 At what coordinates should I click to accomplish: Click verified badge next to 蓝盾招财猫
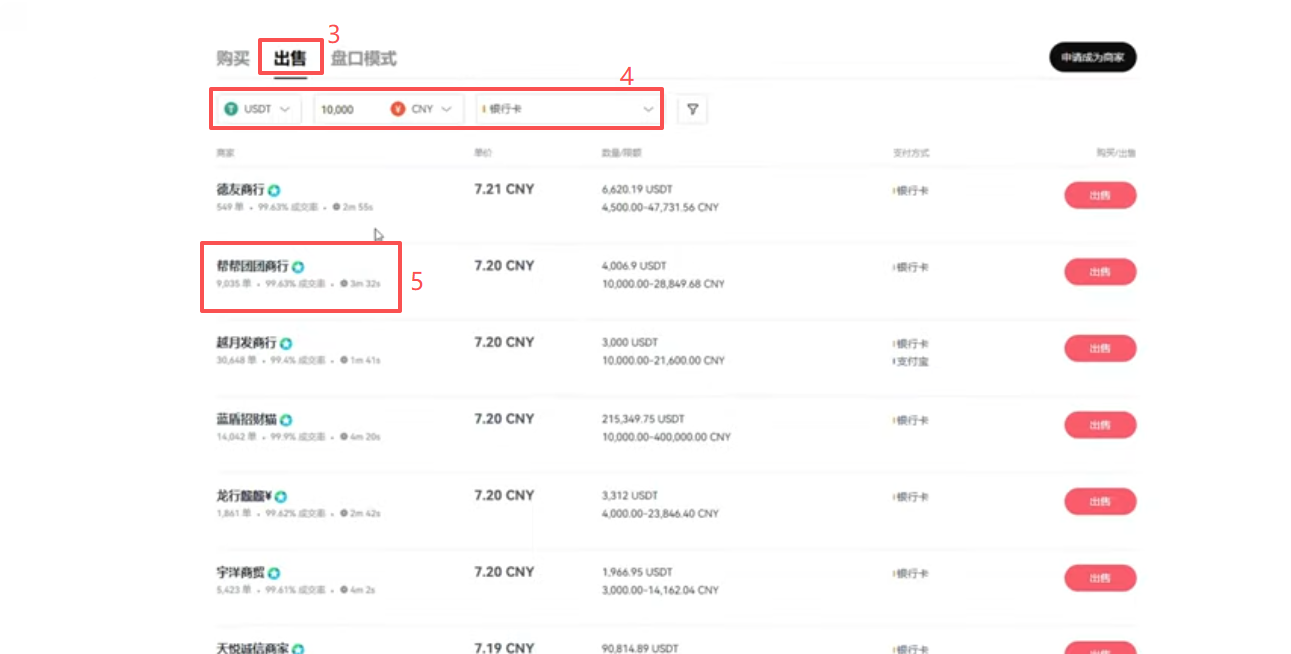point(286,420)
